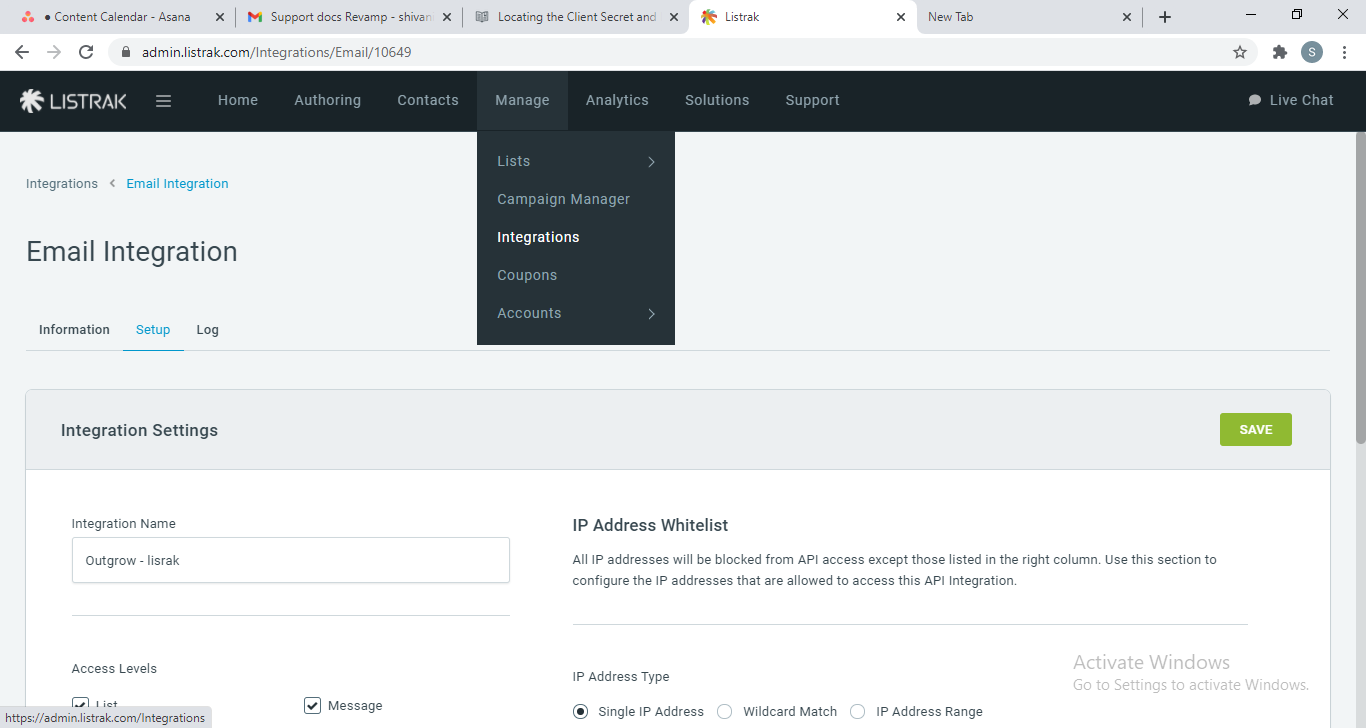This screenshot has height=728, width=1366.
Task: Open the Authoring menu
Action: 327,100
